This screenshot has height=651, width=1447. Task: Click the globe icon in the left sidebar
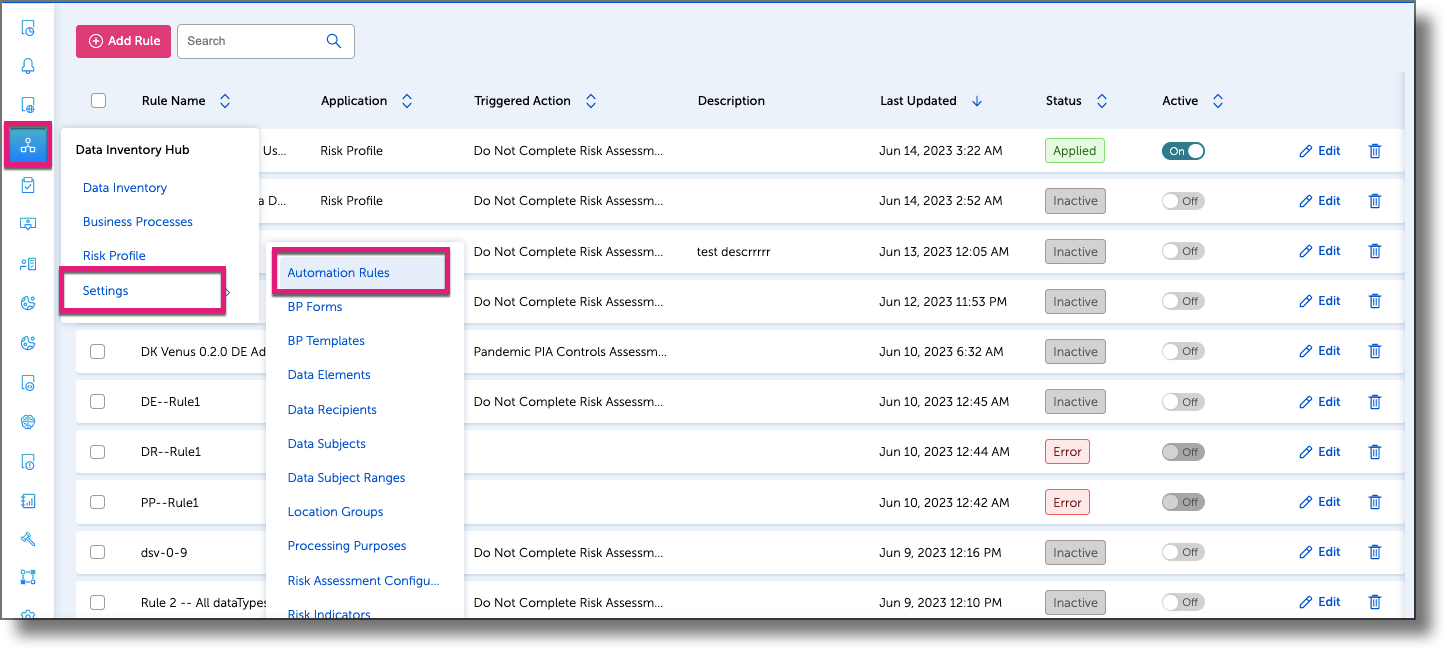click(x=27, y=422)
